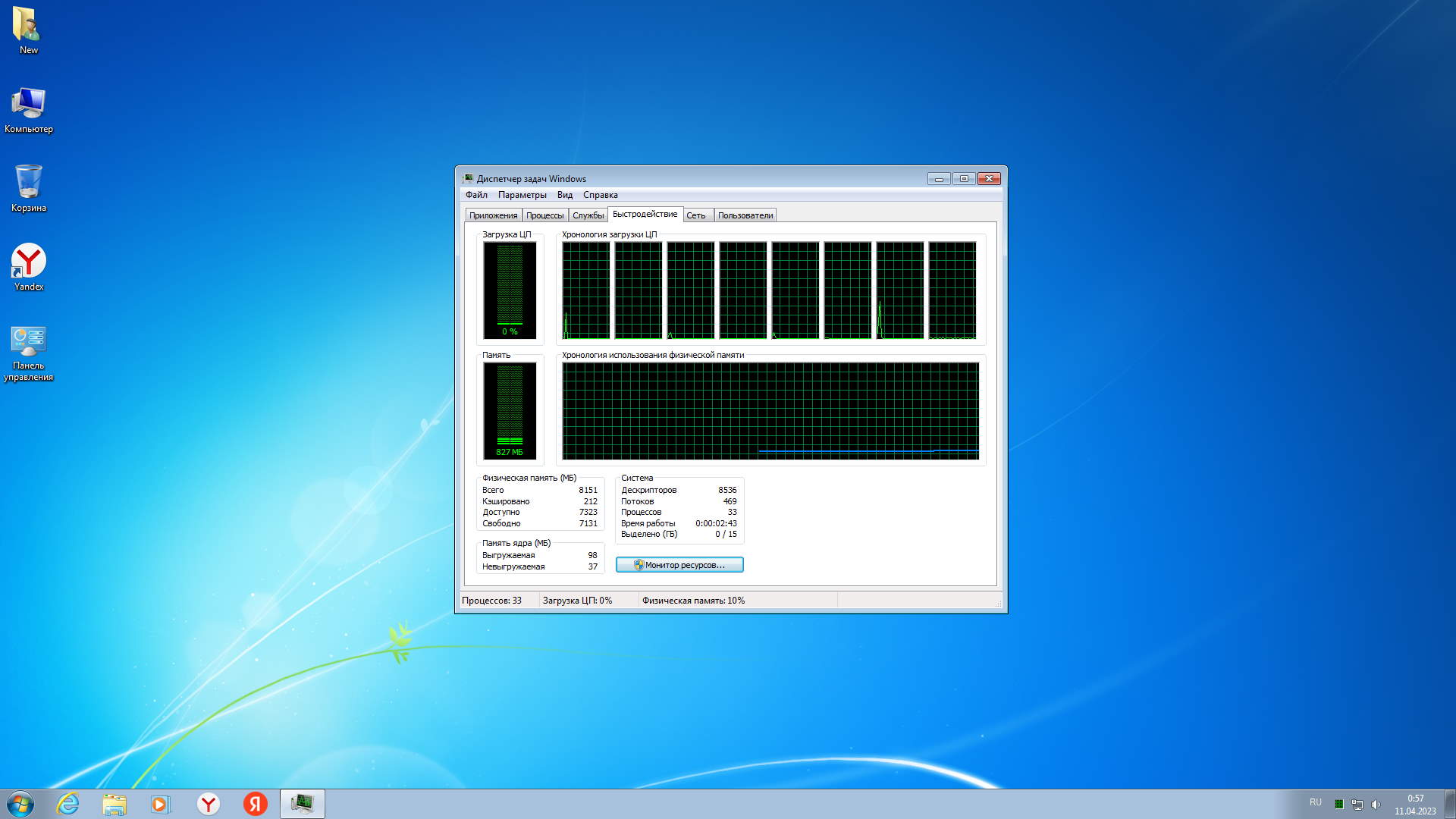The image size is (1456, 819).
Task: Click the RU language indicator
Action: [x=1315, y=802]
